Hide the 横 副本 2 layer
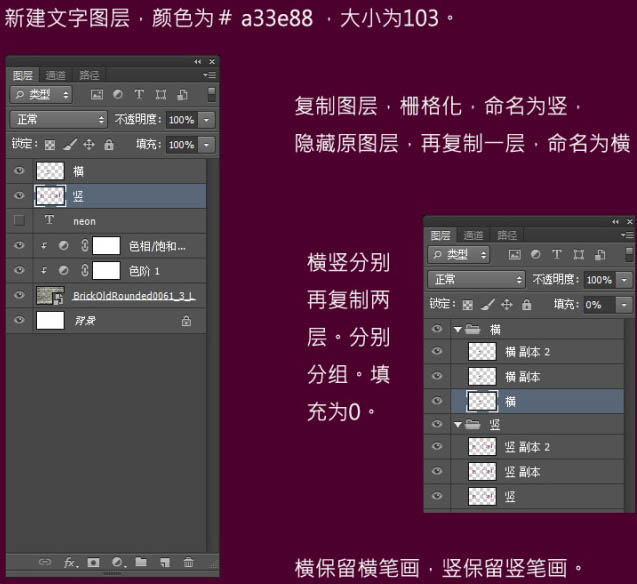The height and width of the screenshot is (584, 637). (437, 351)
